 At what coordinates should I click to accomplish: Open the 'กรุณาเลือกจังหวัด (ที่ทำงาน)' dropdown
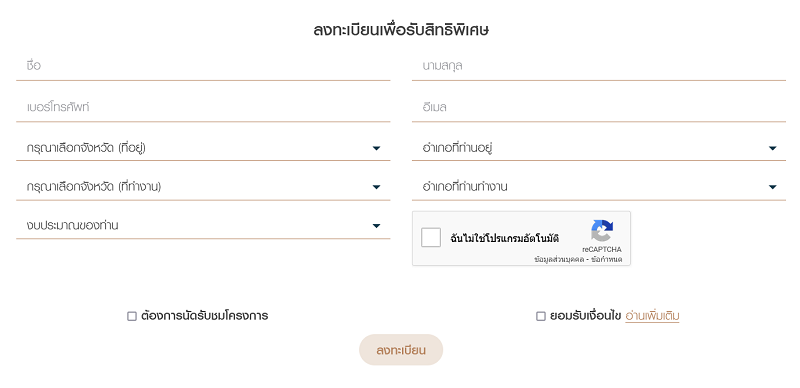[203, 187]
